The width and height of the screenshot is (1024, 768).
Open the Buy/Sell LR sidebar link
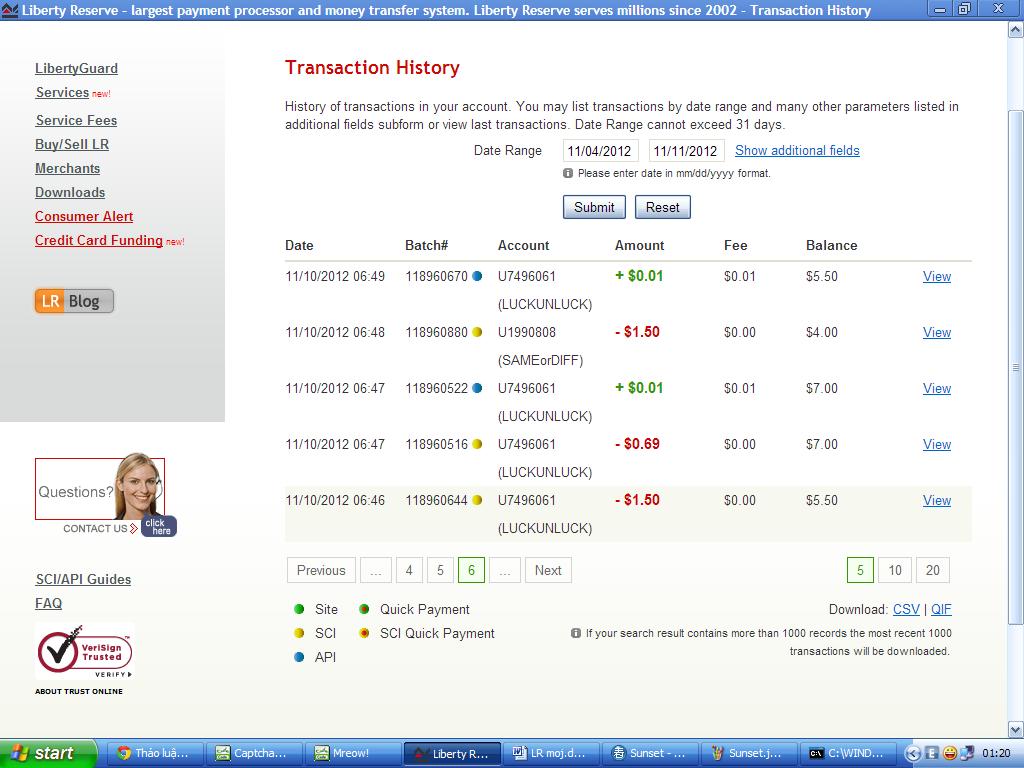point(72,144)
